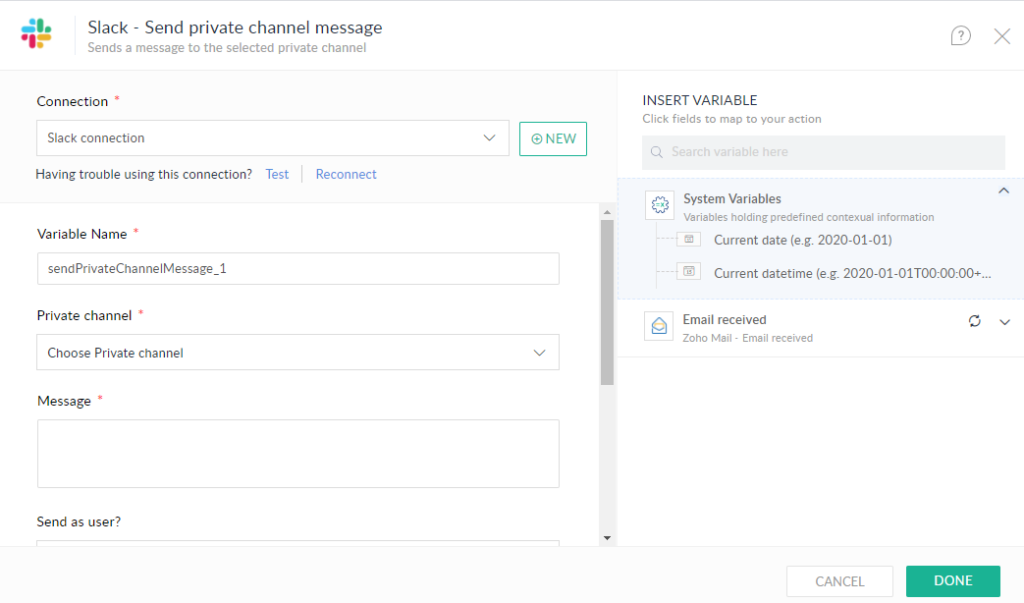This screenshot has width=1024, height=603.
Task: Click the 'Email received' section title
Action: [x=724, y=319]
